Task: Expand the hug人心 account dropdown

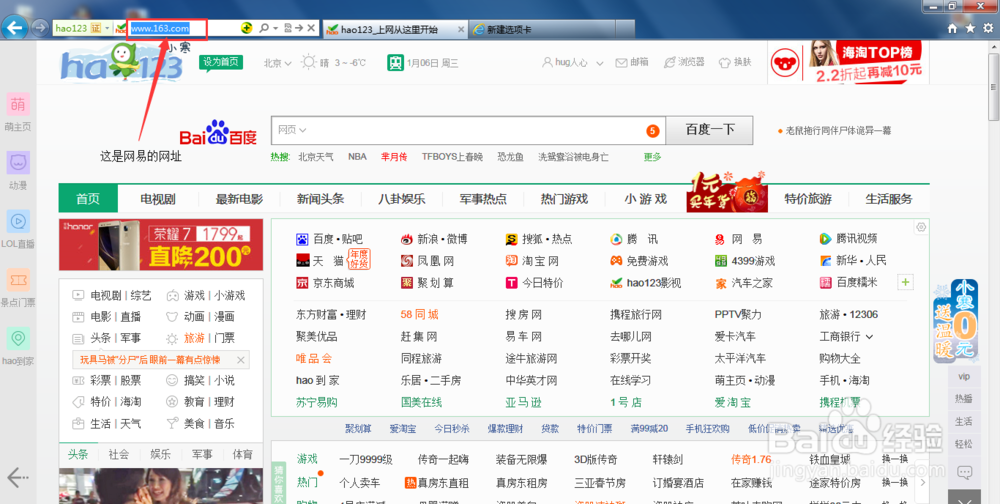Action: tap(600, 63)
